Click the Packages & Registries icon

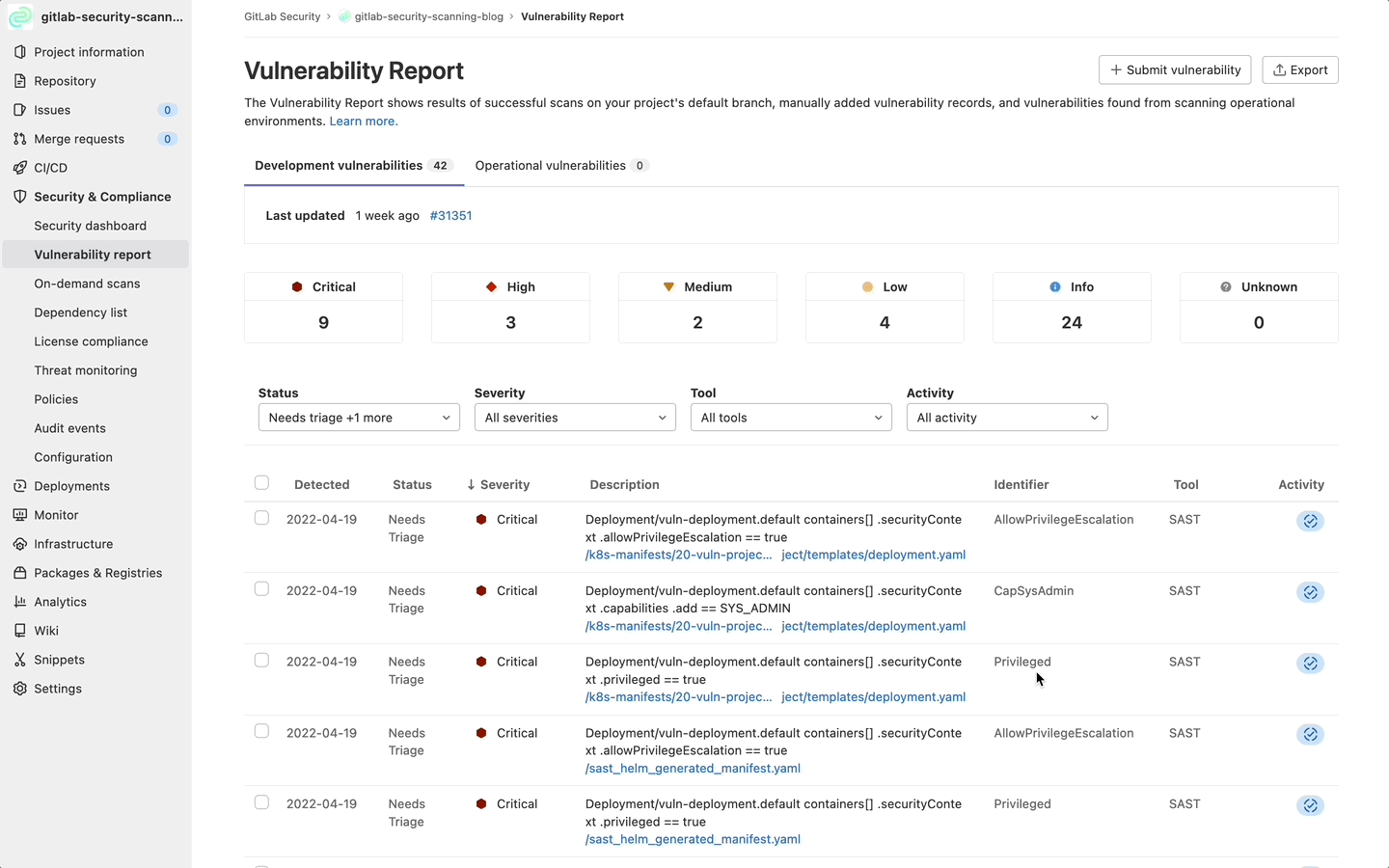[19, 573]
